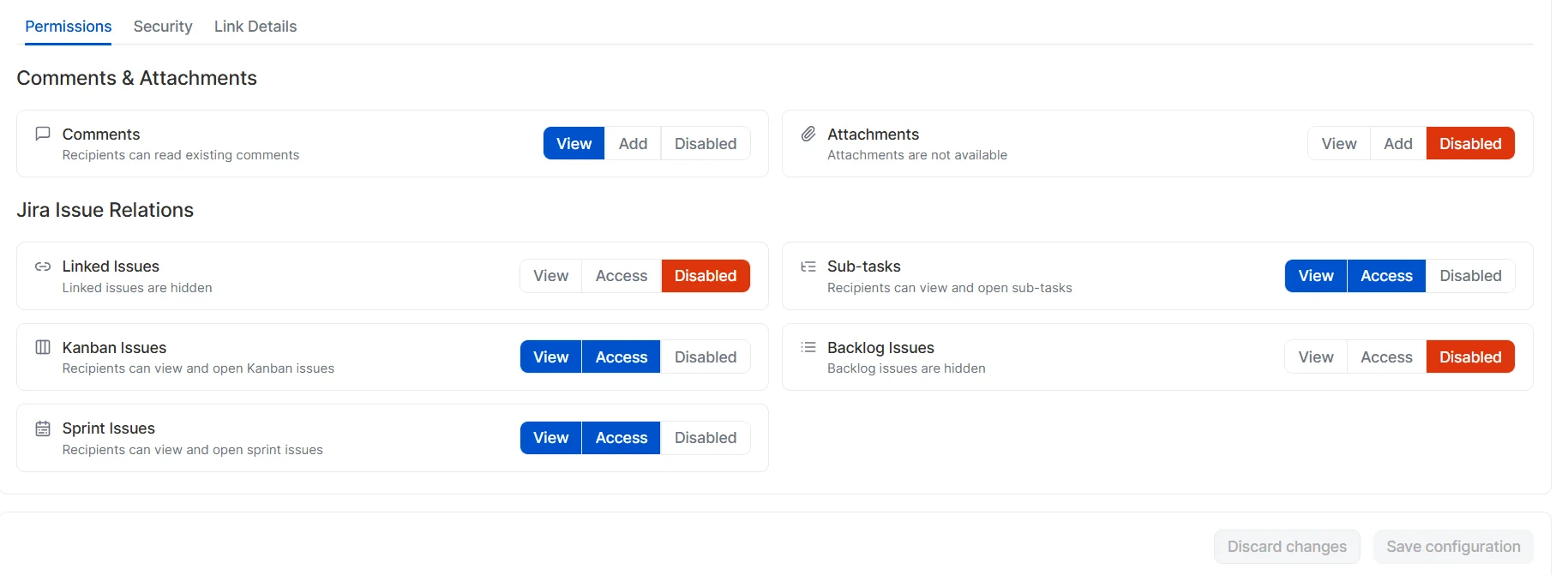Viewport: 1568px width, 575px height.
Task: Set Attachments permission to View
Action: coord(1339,143)
